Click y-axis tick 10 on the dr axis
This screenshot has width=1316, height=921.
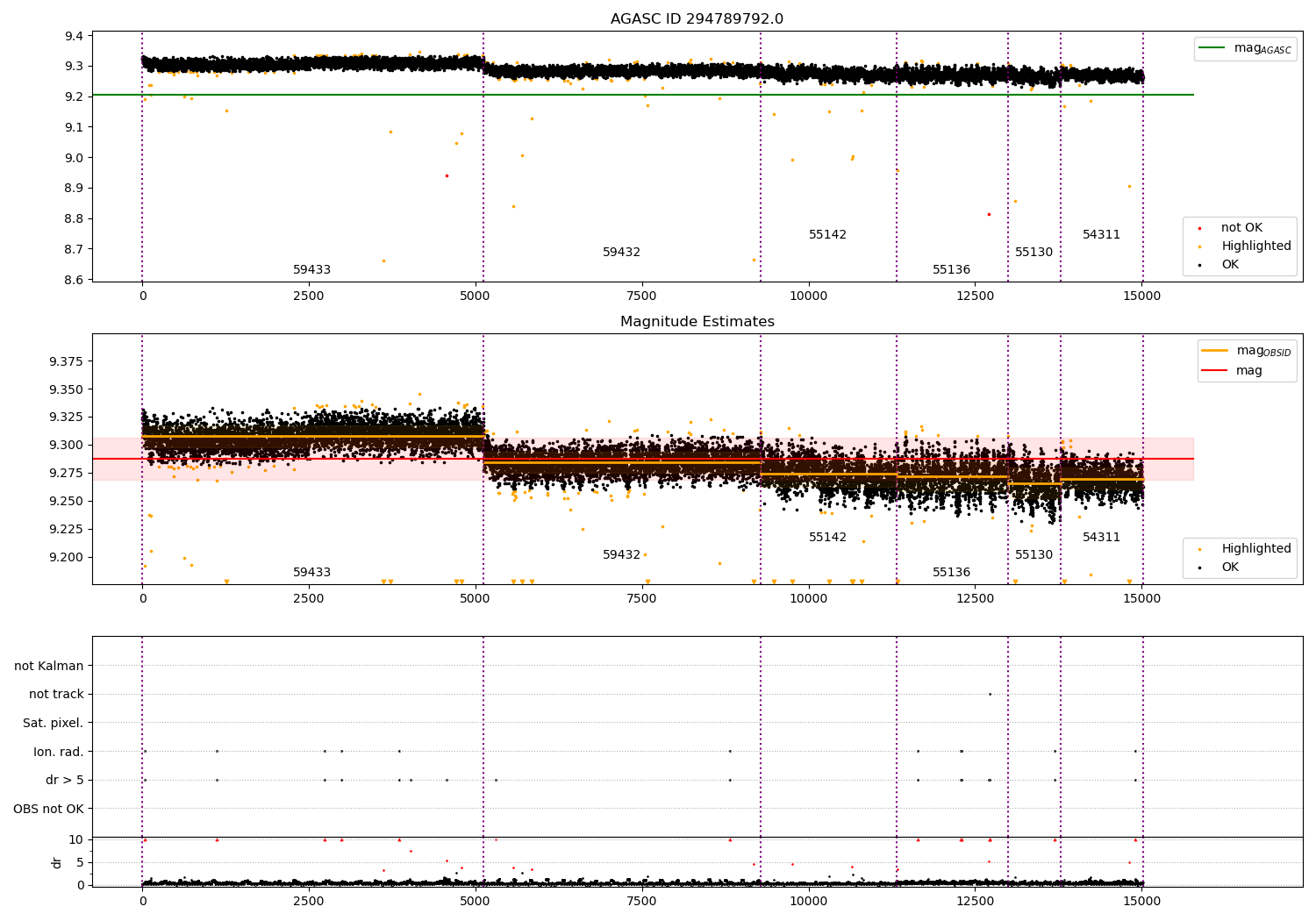tap(75, 839)
